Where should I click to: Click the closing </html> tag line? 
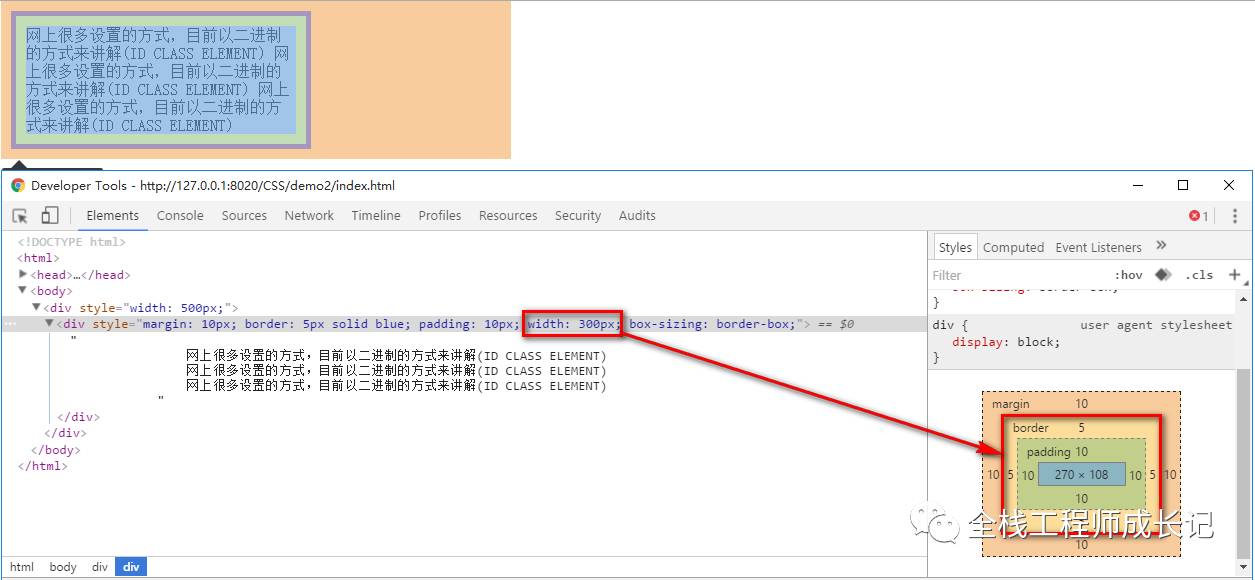pyautogui.click(x=42, y=466)
